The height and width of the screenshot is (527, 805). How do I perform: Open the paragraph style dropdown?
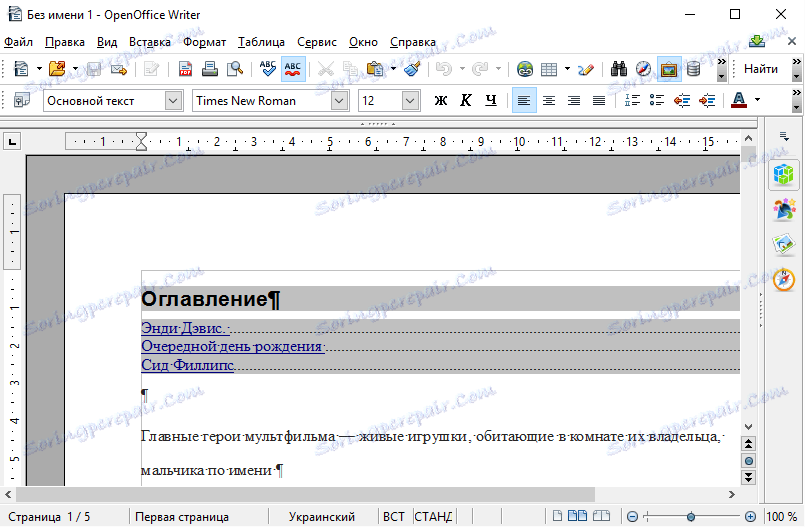tap(173, 100)
